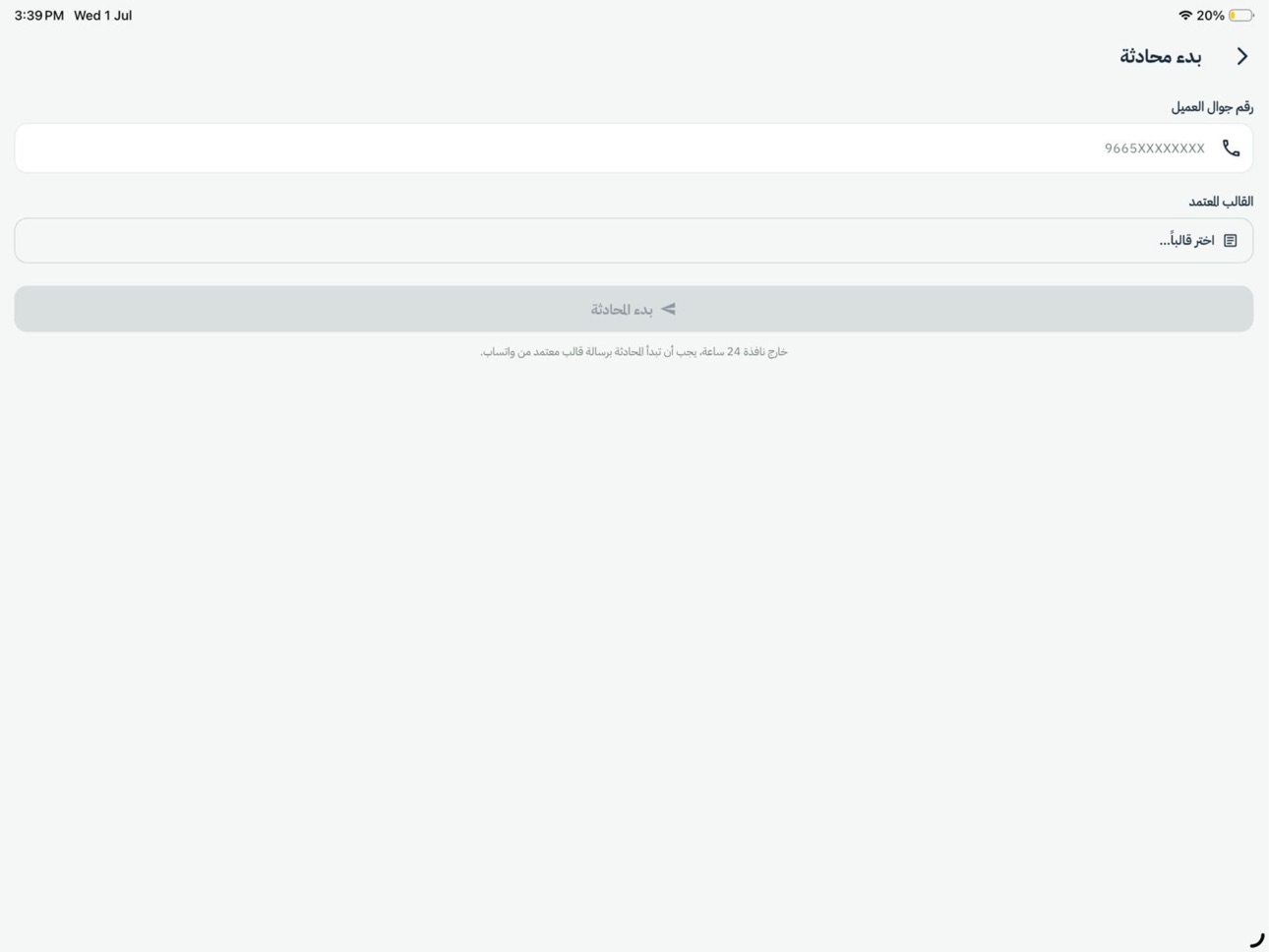The height and width of the screenshot is (952, 1269).
Task: Focus the customer mobile number input 9665XXXXXXXX
Action: (634, 149)
